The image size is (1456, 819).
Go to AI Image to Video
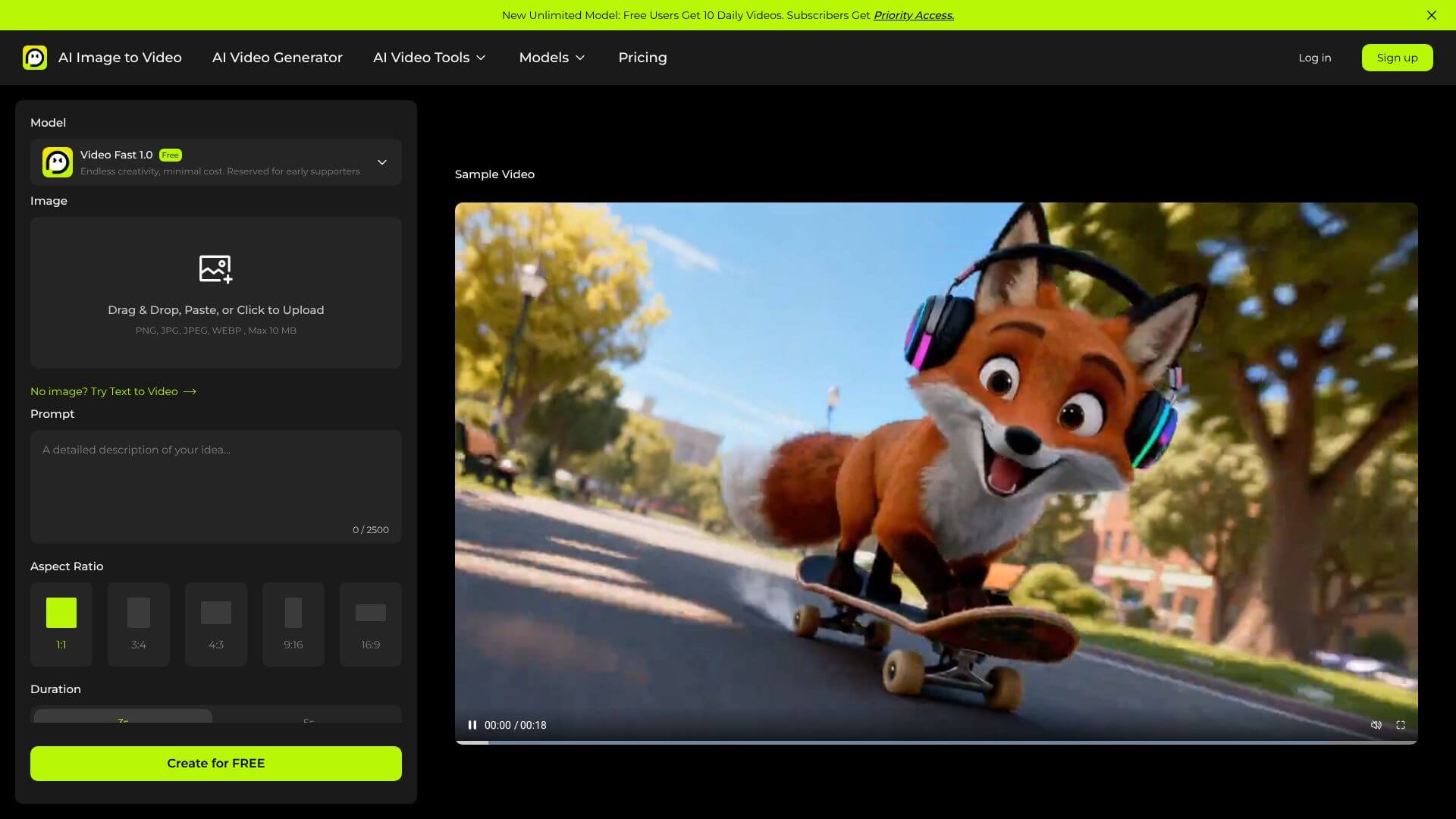pos(120,58)
